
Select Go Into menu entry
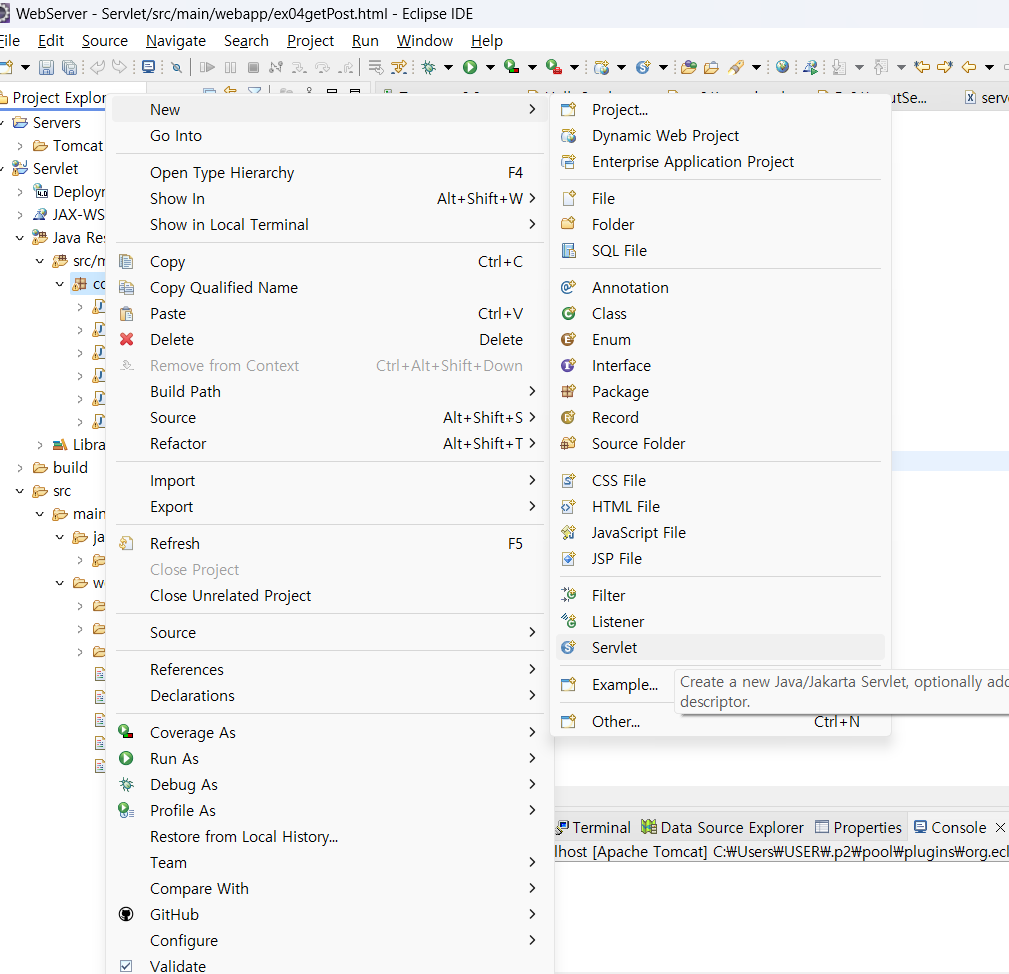[331, 136]
